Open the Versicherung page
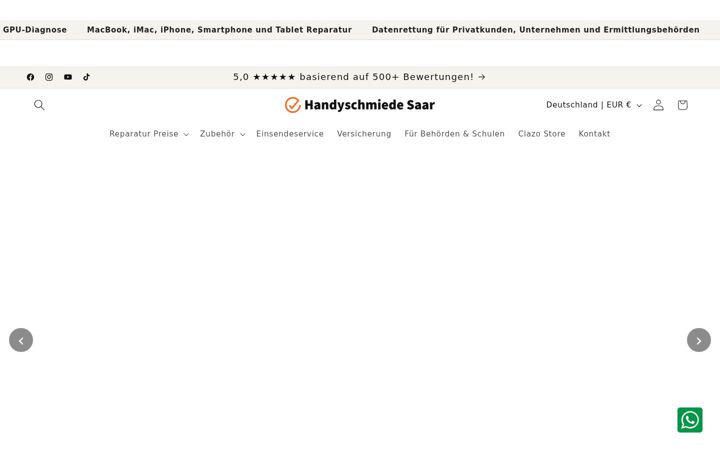The image size is (720, 450). point(364,134)
